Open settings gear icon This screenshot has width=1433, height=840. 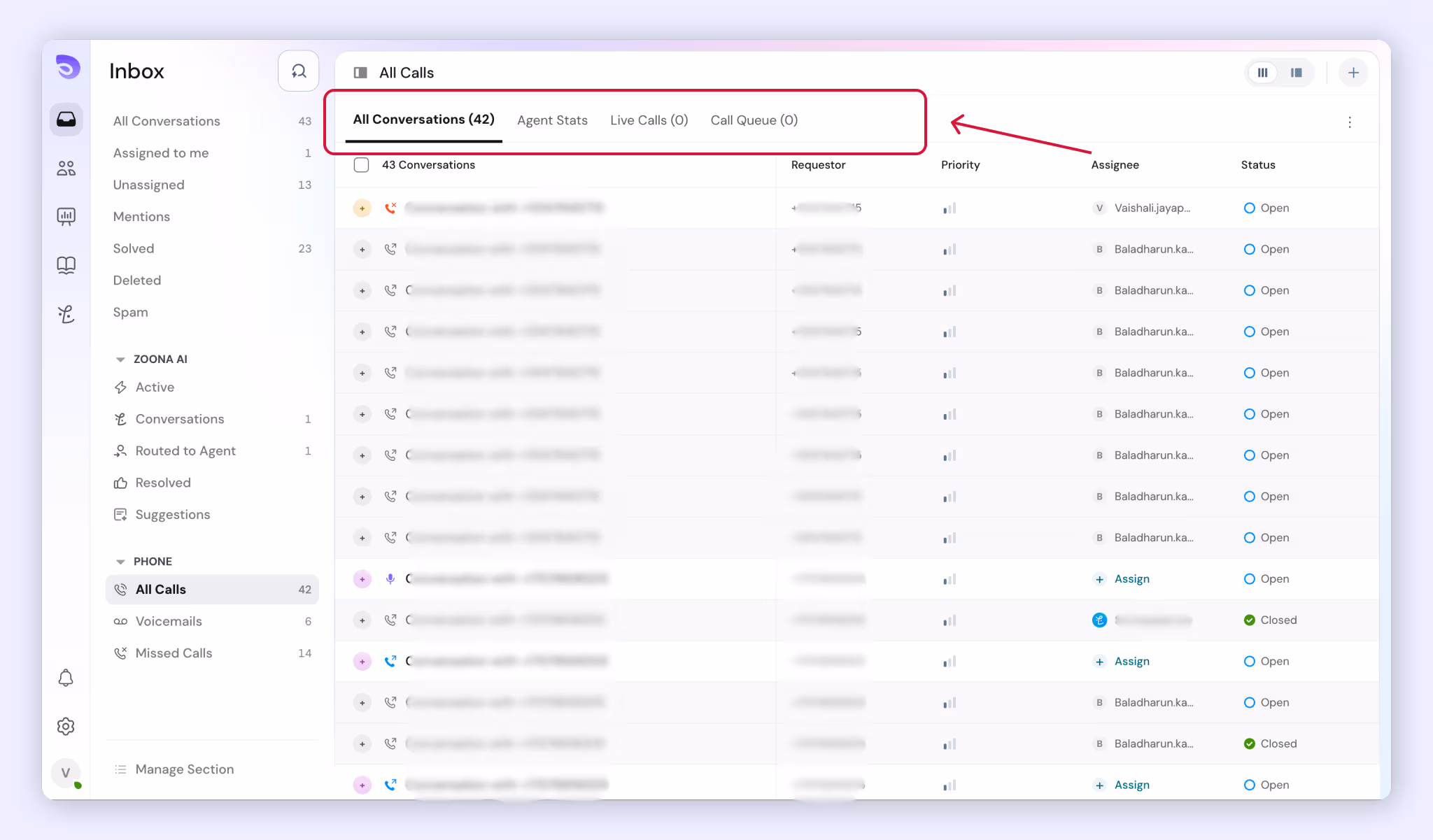(66, 726)
